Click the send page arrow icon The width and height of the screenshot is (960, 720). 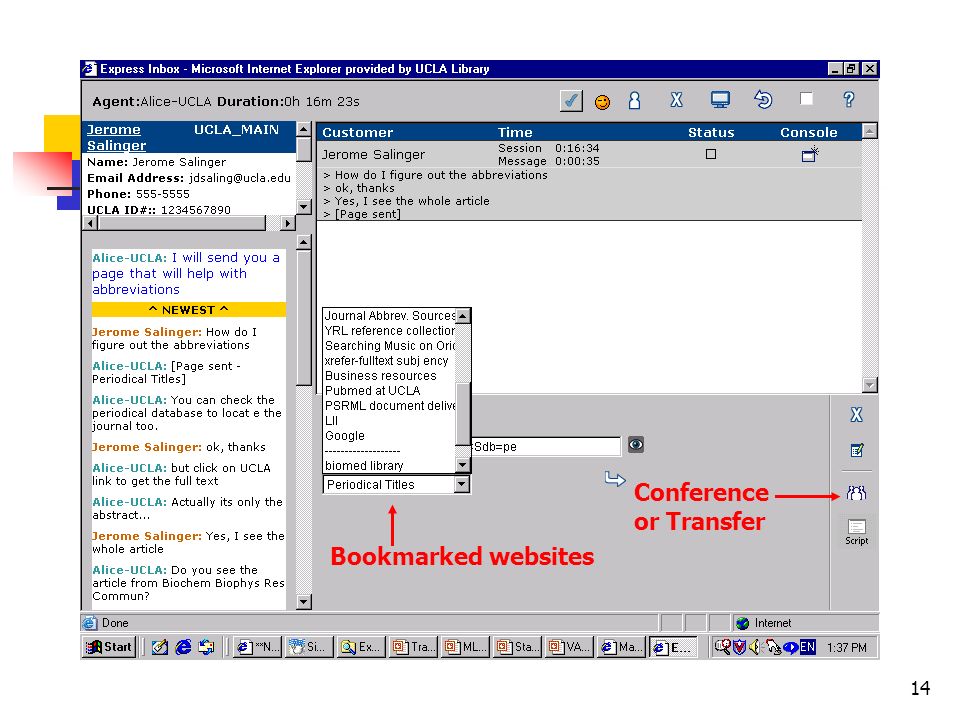tap(615, 479)
